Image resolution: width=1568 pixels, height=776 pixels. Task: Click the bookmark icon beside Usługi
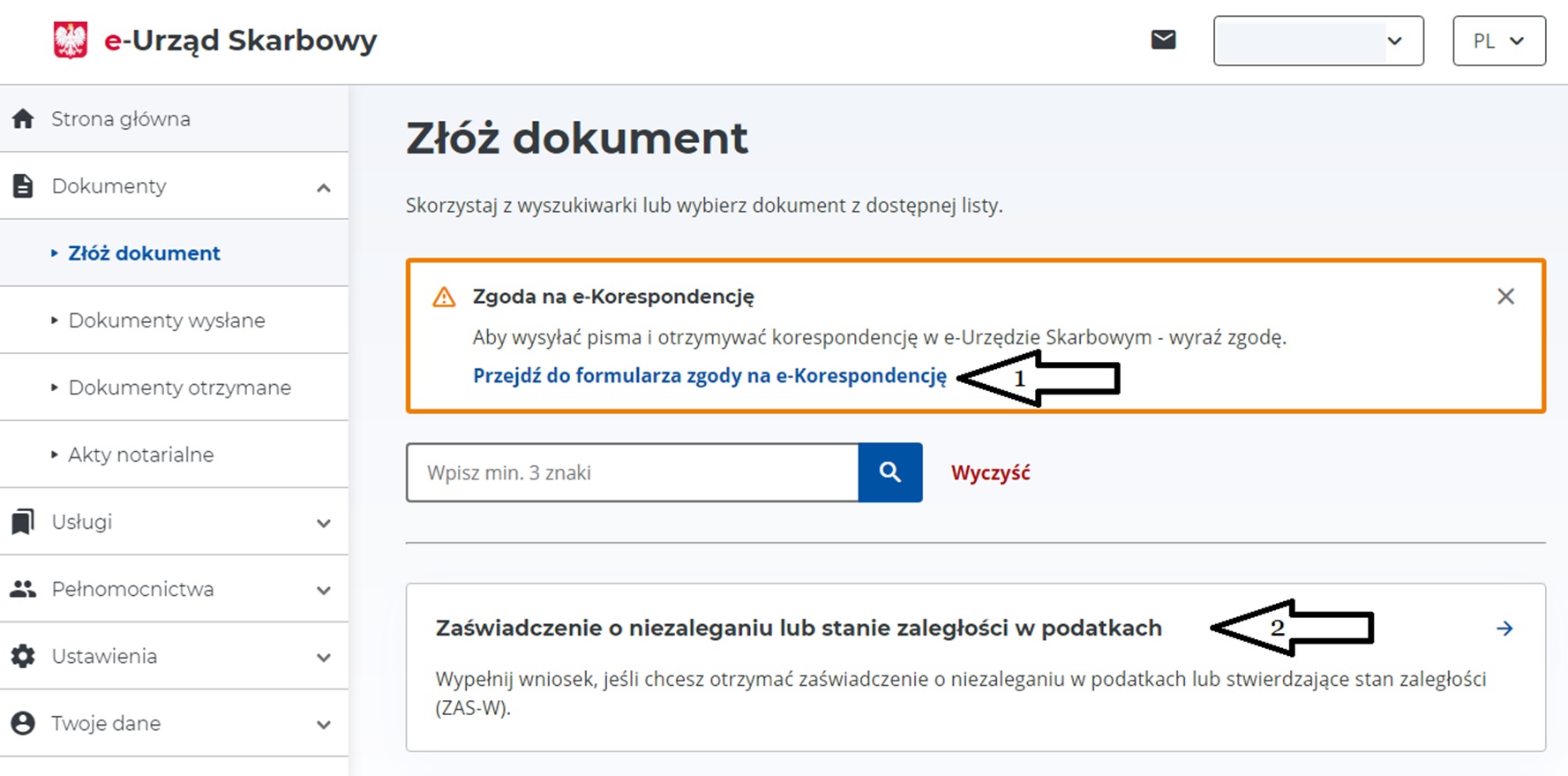(x=23, y=522)
